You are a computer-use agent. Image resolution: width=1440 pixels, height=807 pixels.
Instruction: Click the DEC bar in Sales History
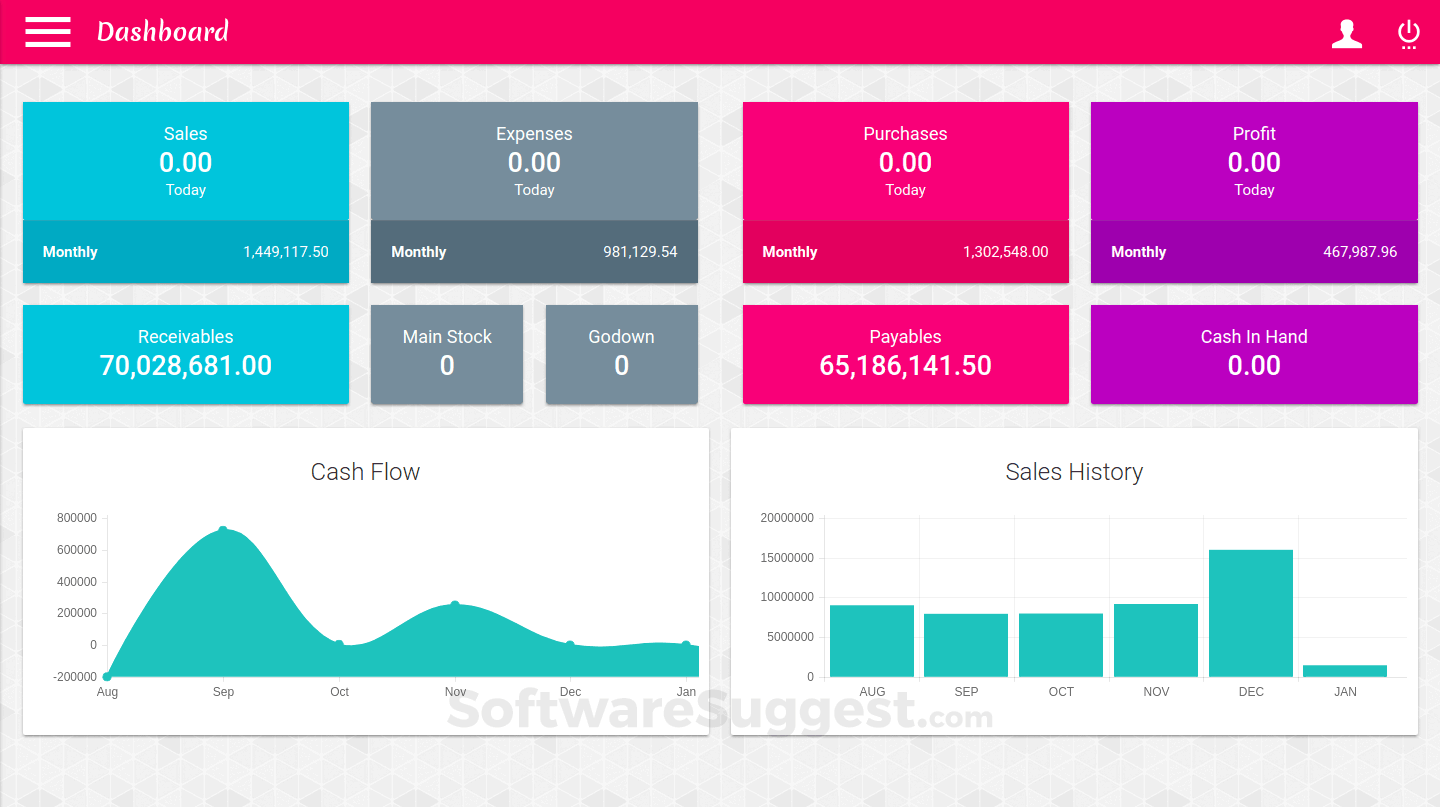click(x=1251, y=612)
